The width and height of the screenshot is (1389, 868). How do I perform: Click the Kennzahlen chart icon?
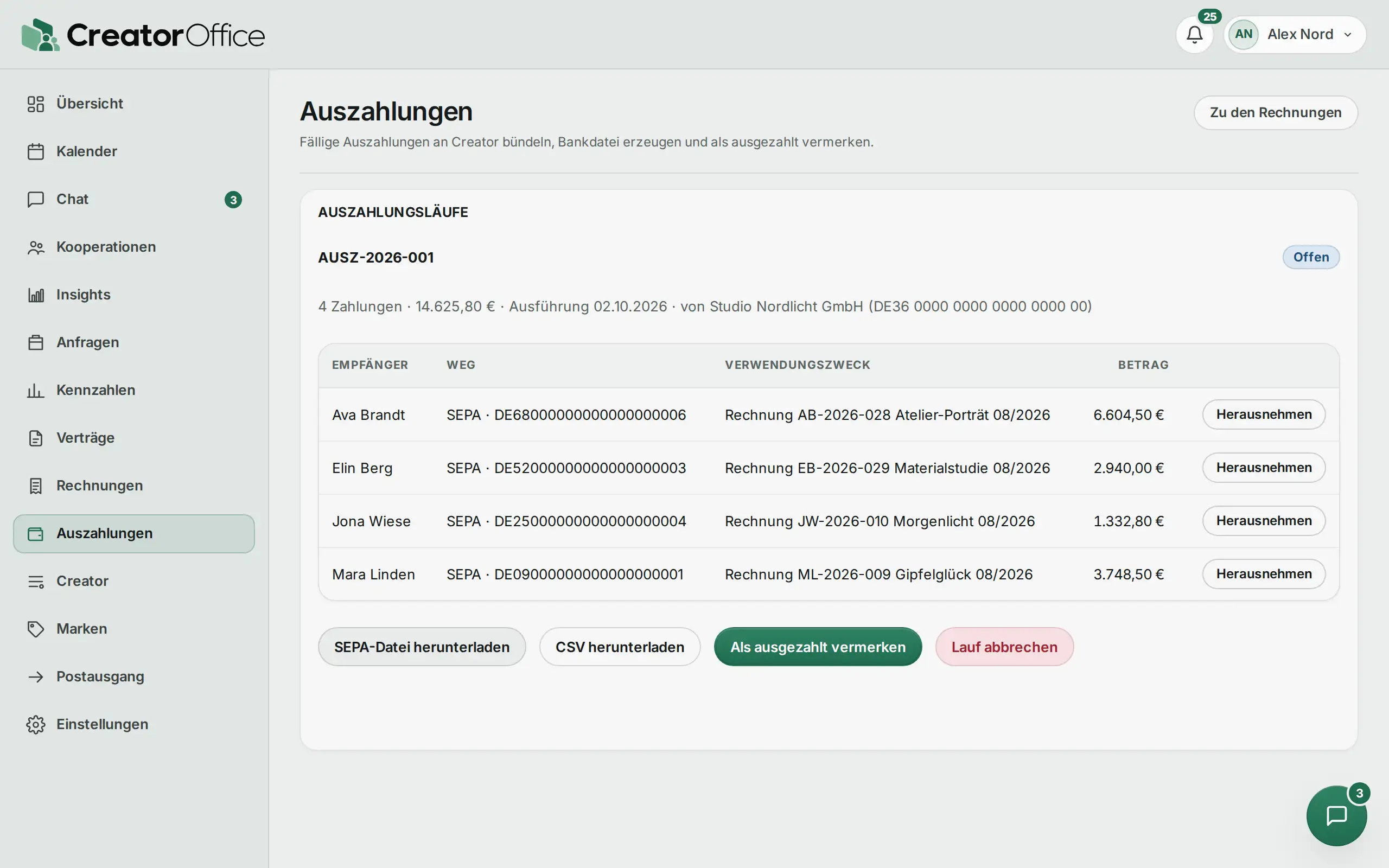[x=36, y=391]
